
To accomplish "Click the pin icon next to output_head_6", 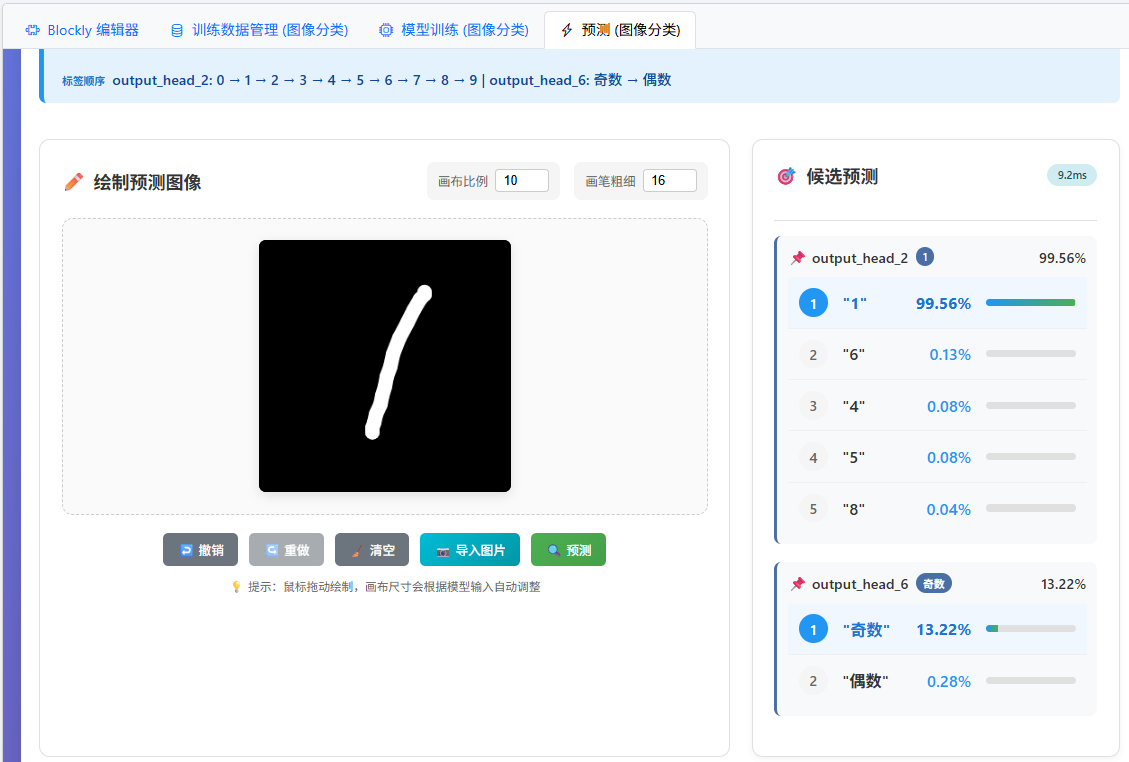I will tap(798, 584).
